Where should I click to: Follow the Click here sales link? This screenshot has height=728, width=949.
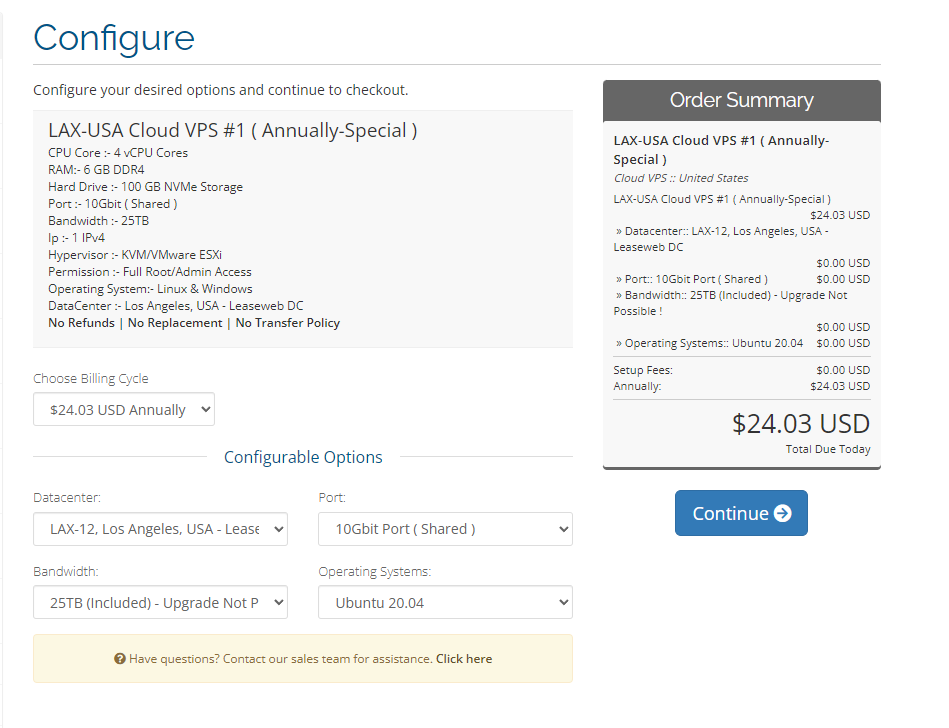[464, 658]
